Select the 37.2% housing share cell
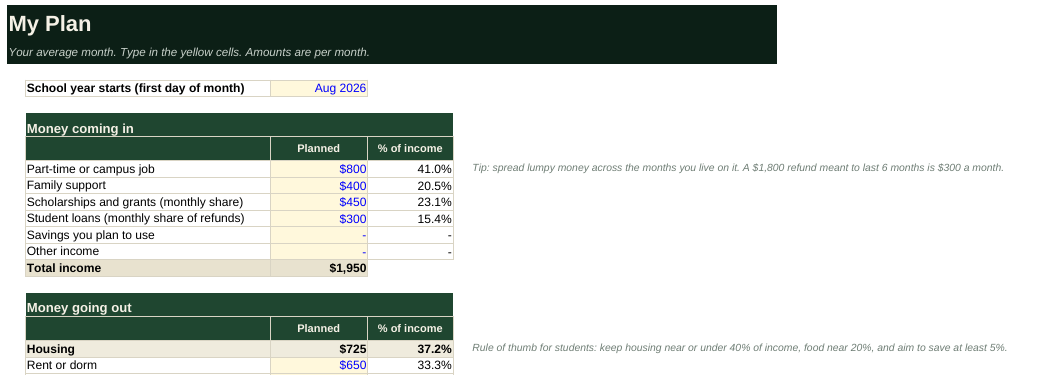This screenshot has width=1055, height=375. (410, 349)
